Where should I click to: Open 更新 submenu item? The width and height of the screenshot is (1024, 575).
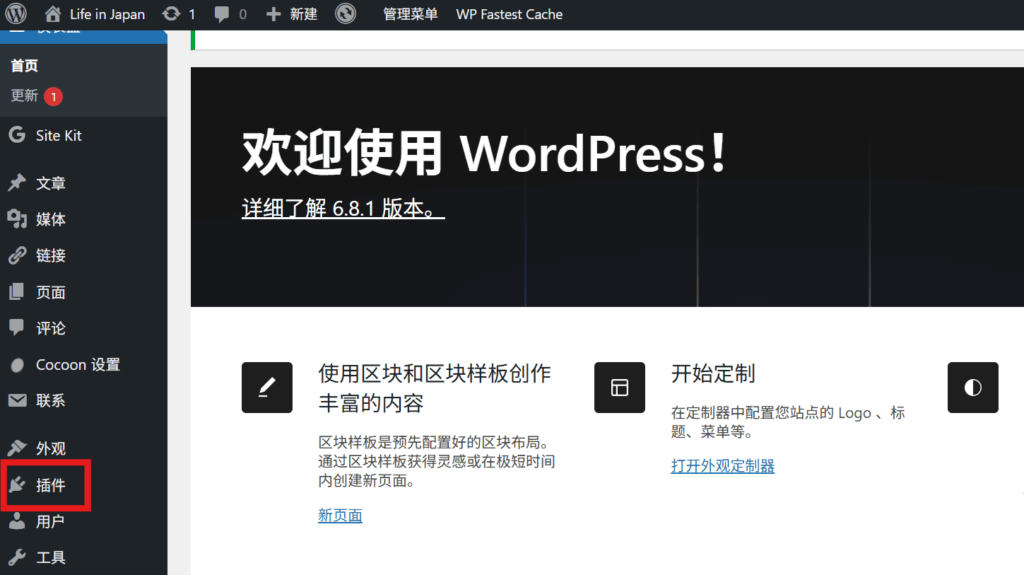24,95
